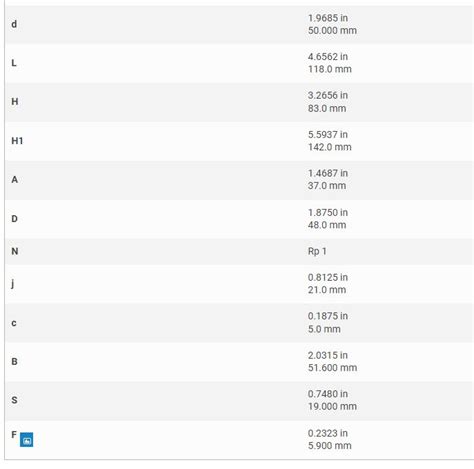The width and height of the screenshot is (474, 469).
Task: Click the j dimension label
Action: [x=13, y=284]
